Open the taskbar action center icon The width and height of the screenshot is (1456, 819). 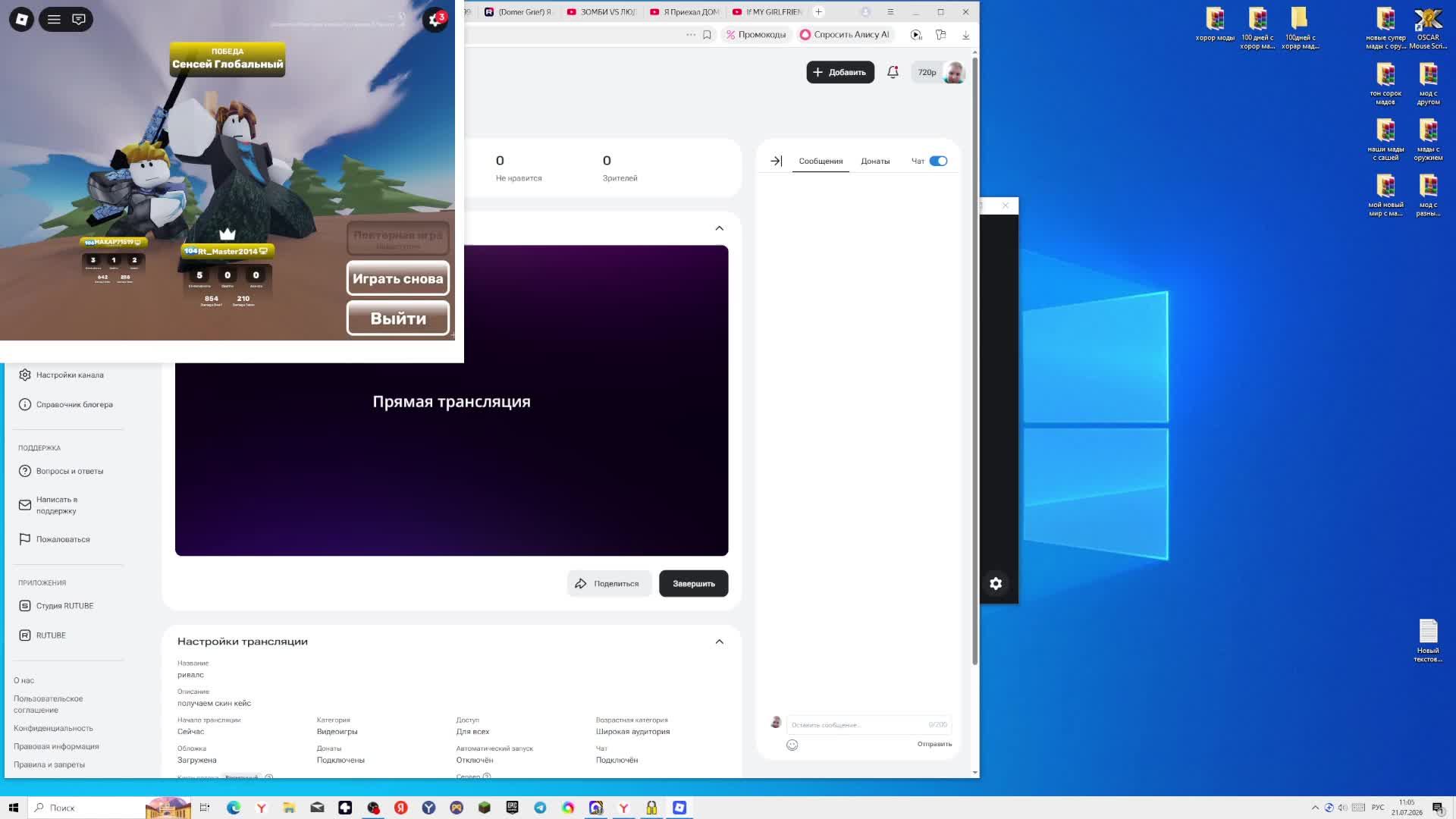coord(1438,808)
